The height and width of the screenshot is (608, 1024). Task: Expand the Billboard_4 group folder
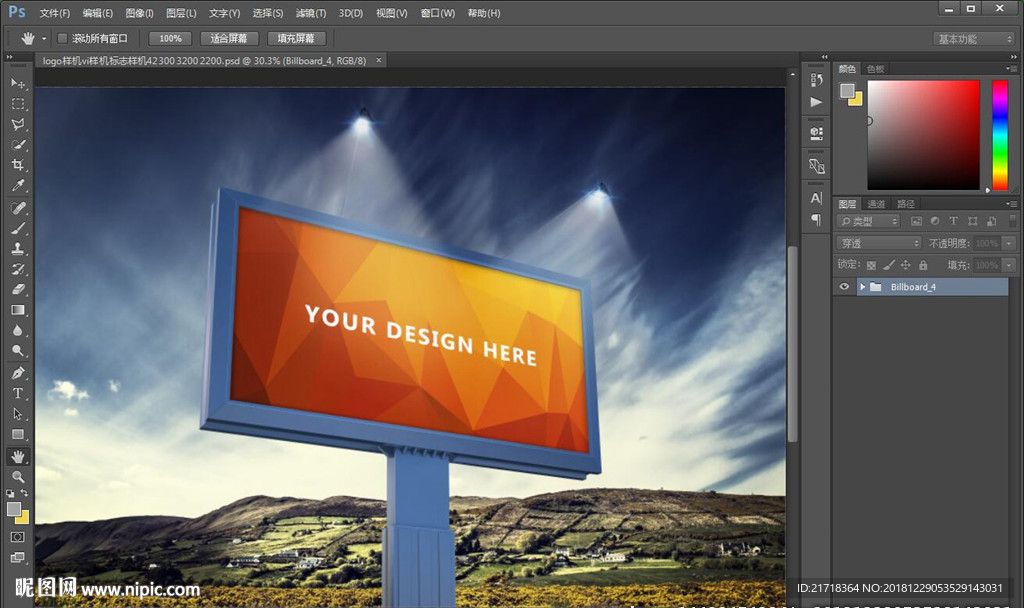(x=863, y=287)
